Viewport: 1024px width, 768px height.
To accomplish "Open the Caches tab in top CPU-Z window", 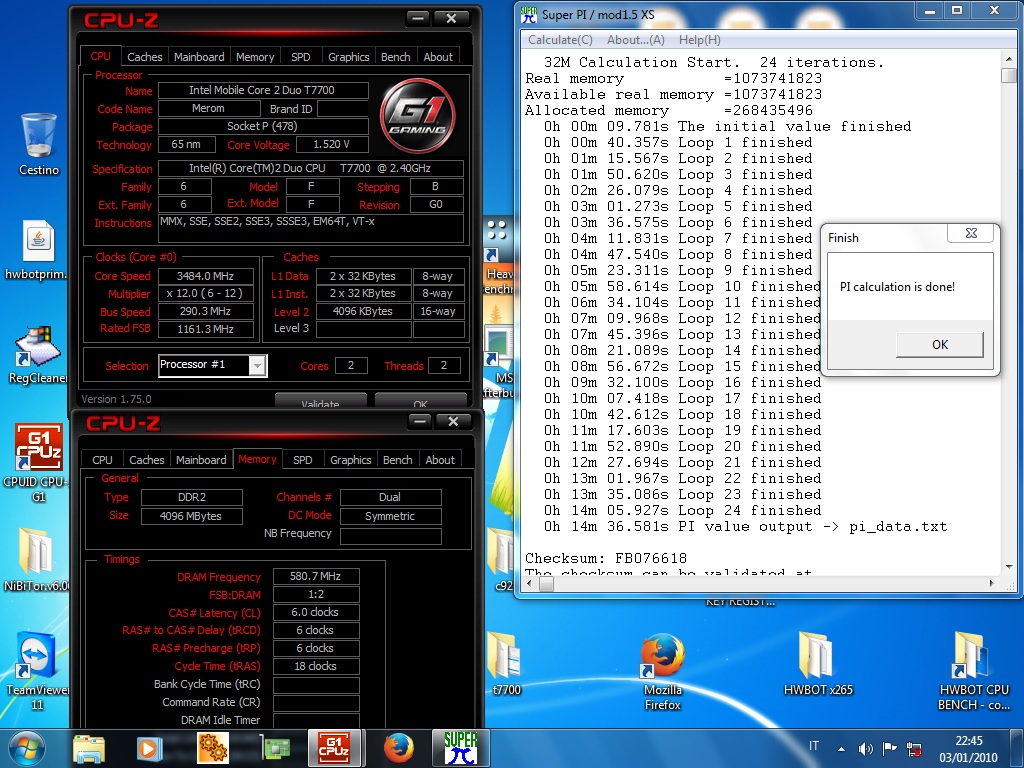I will point(144,57).
